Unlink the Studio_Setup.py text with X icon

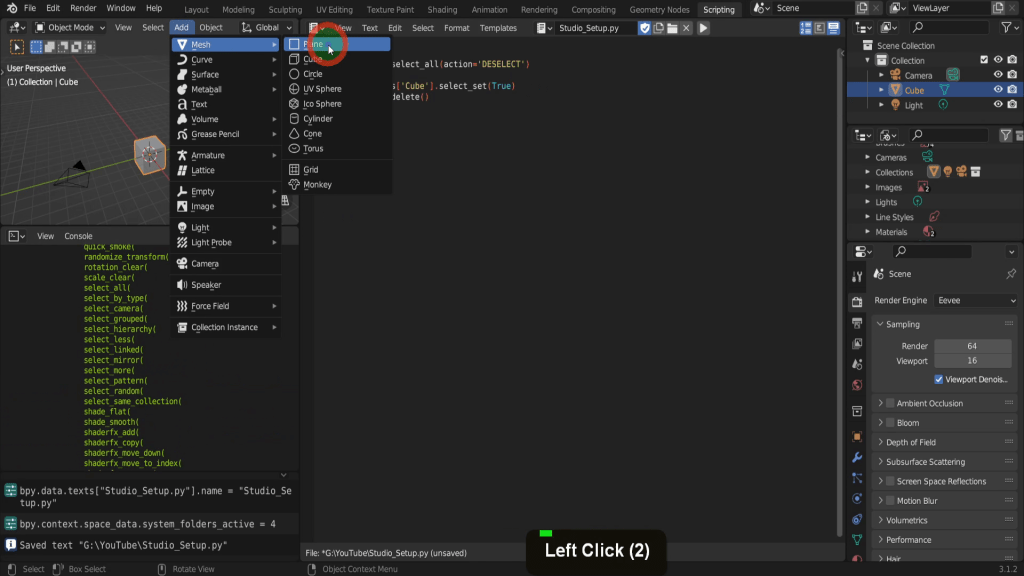click(x=686, y=28)
